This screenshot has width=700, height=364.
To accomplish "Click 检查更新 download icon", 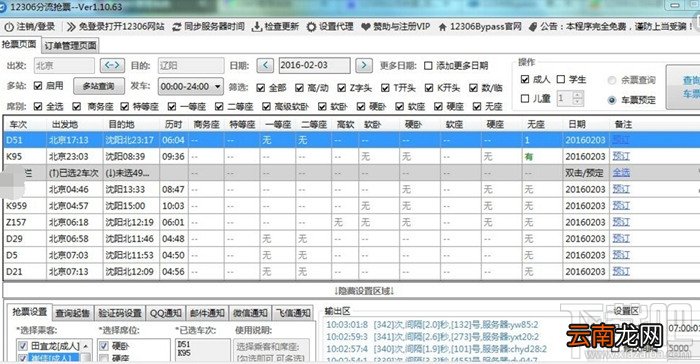I will pos(257,27).
